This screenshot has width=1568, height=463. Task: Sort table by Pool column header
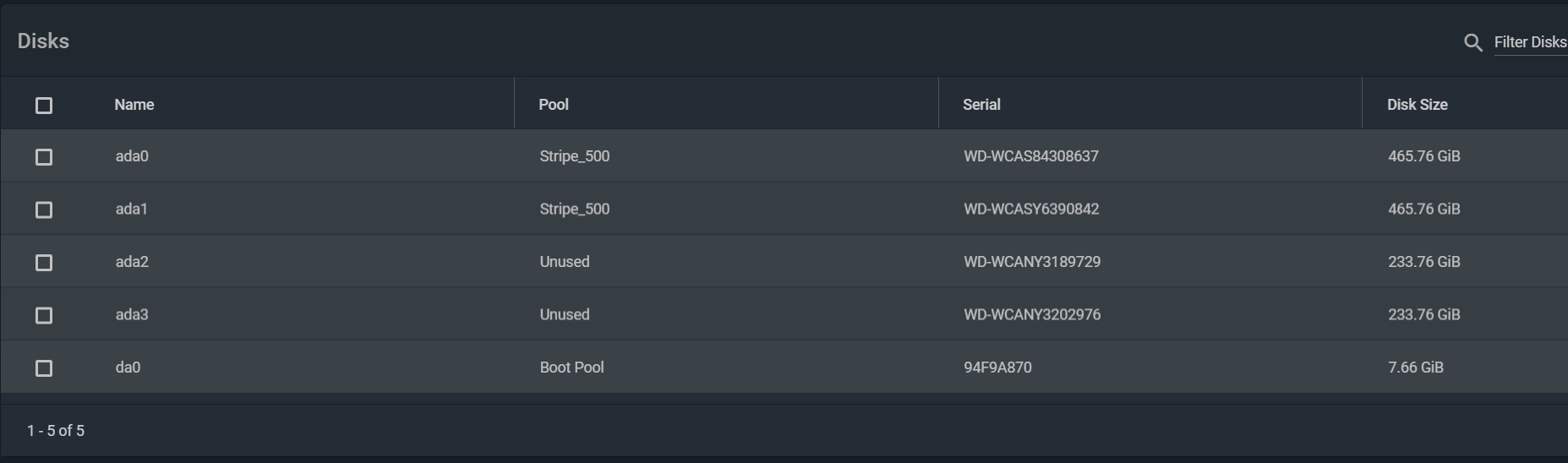tap(554, 105)
